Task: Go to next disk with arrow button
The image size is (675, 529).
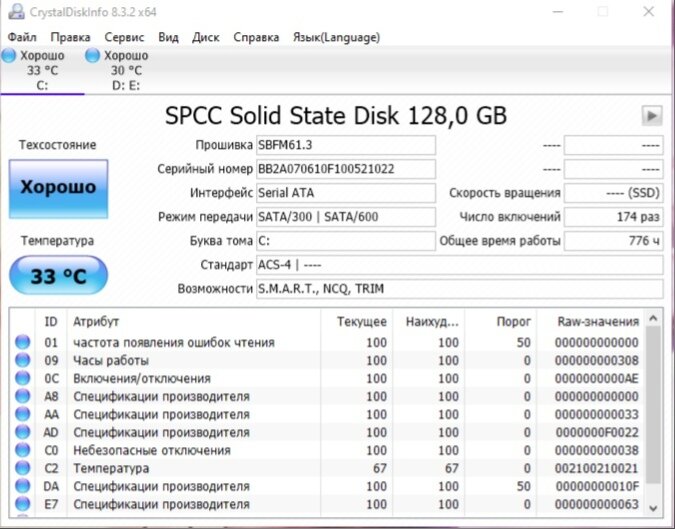Action: pos(652,115)
